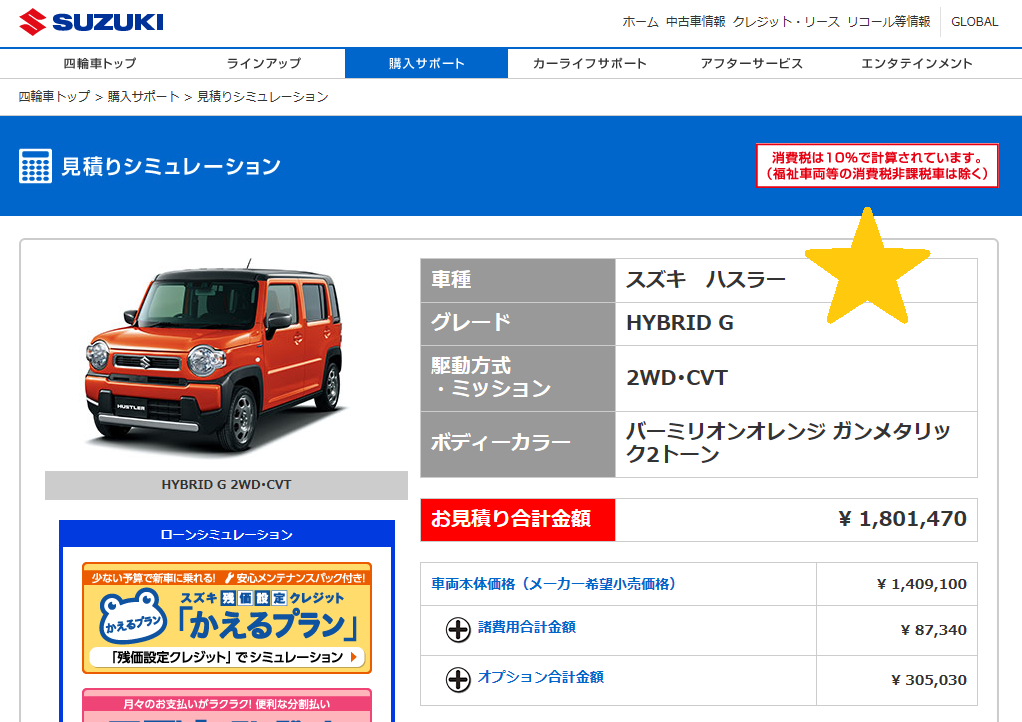Click the Suzuki logo
Image resolution: width=1022 pixels, height=722 pixels.
point(91,22)
